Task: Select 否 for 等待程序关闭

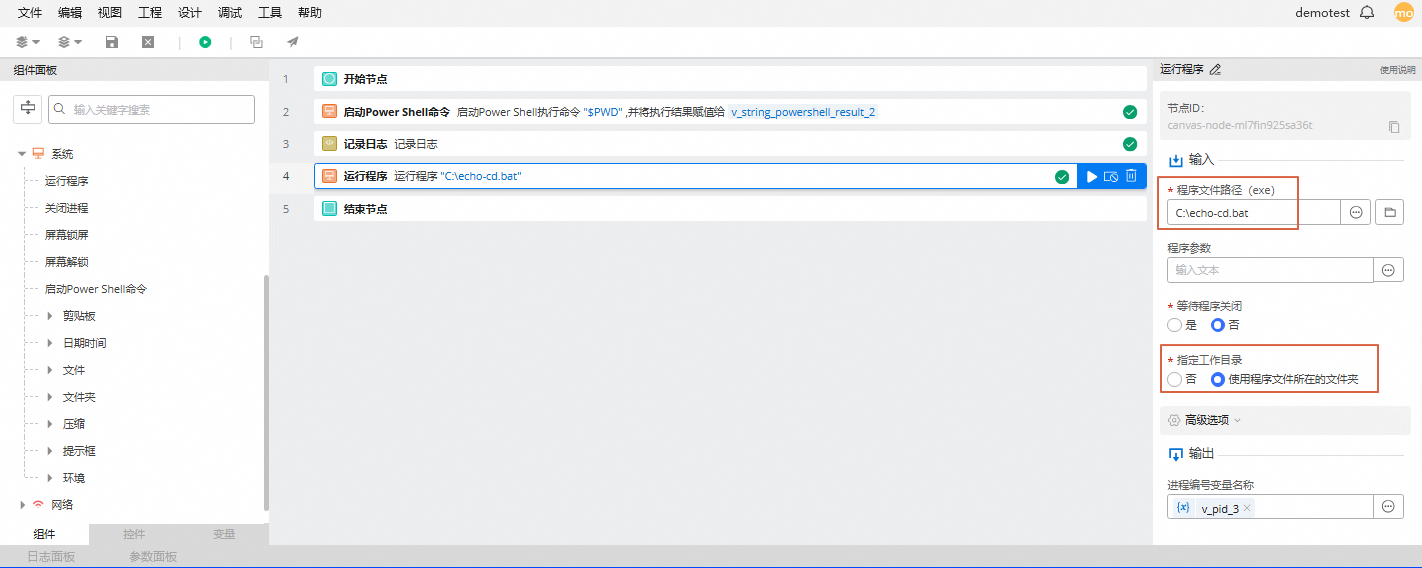Action: click(1217, 325)
